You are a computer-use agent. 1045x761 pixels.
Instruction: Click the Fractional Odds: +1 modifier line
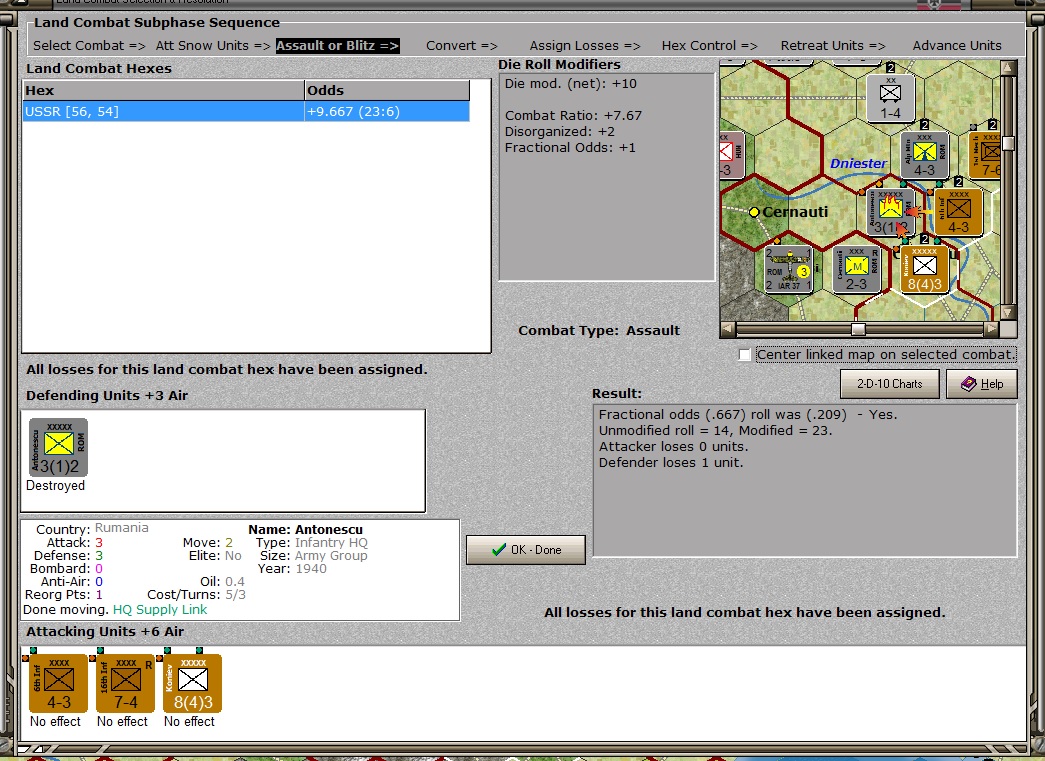click(x=570, y=147)
